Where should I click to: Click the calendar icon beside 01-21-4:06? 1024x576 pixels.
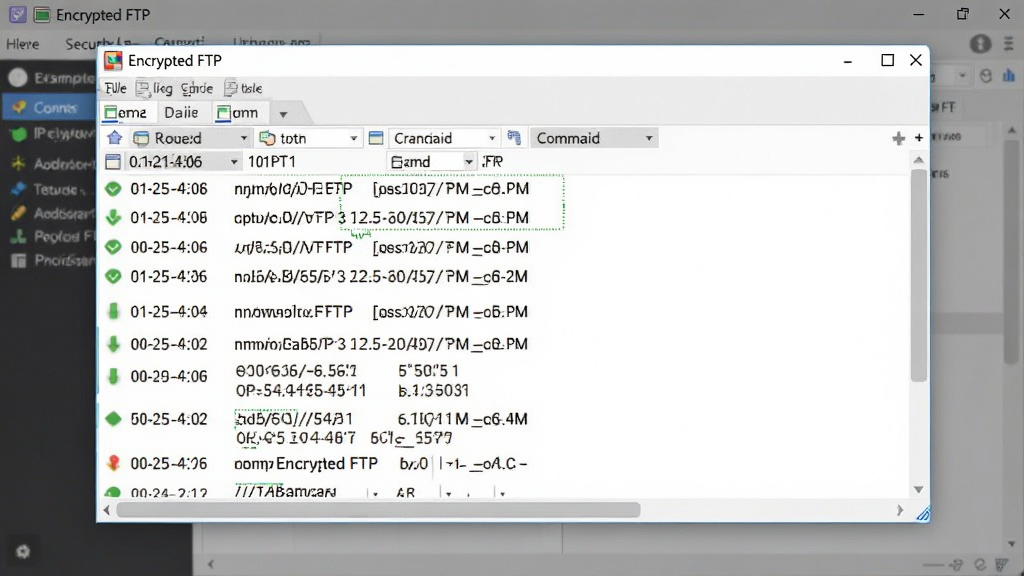pos(113,161)
